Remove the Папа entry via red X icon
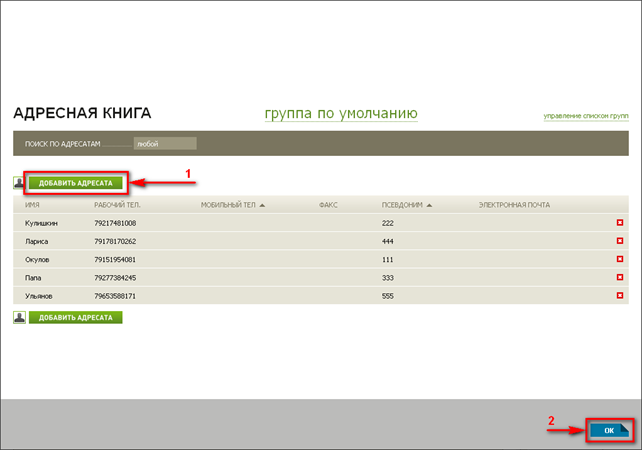 pyautogui.click(x=620, y=277)
